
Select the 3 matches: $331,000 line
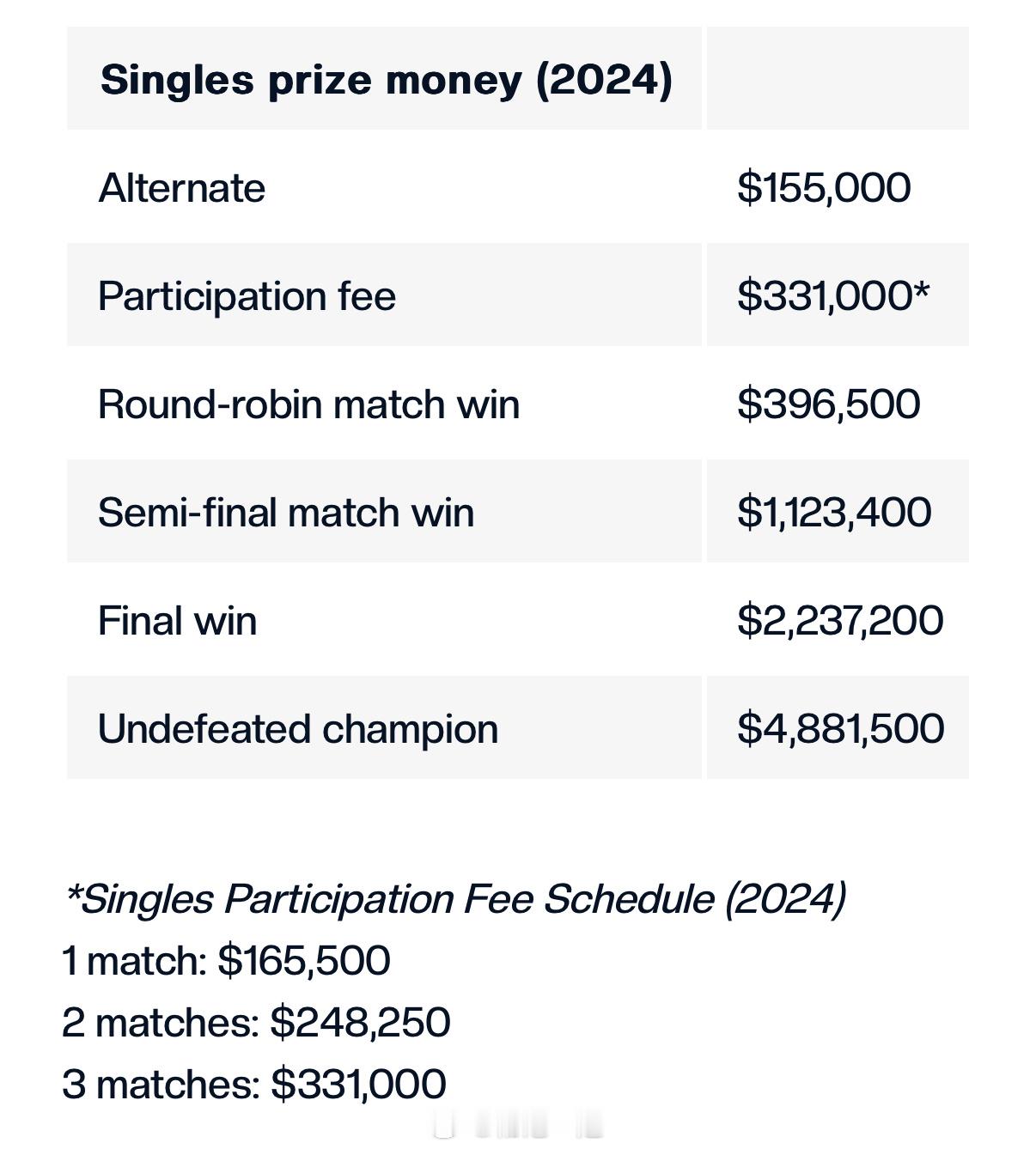point(254,1084)
